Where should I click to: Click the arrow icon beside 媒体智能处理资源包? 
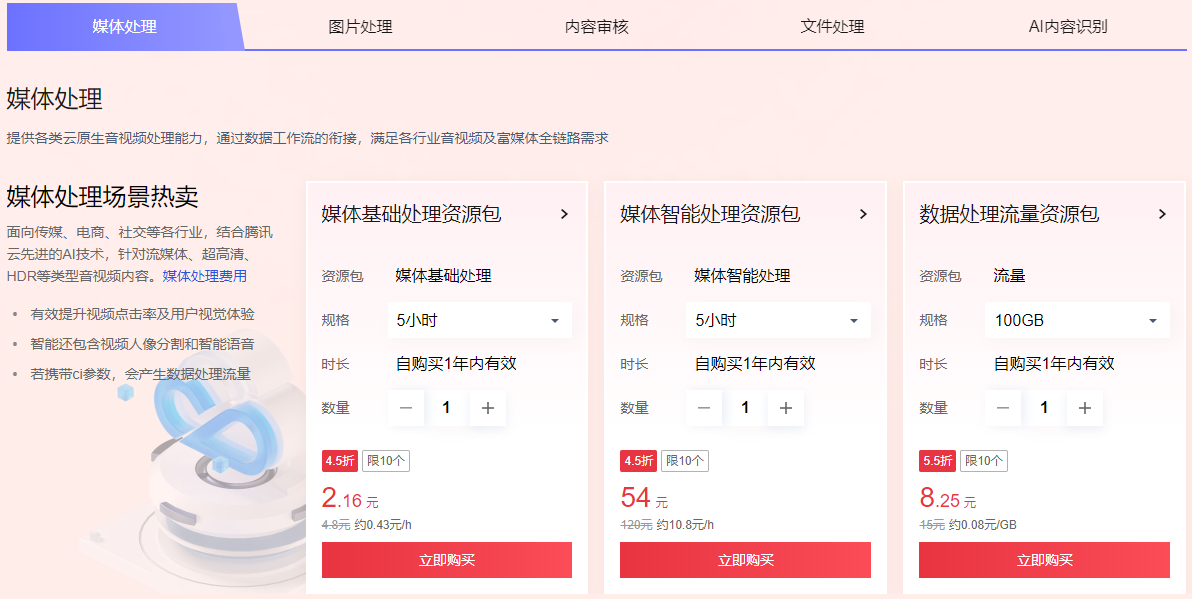(863, 214)
